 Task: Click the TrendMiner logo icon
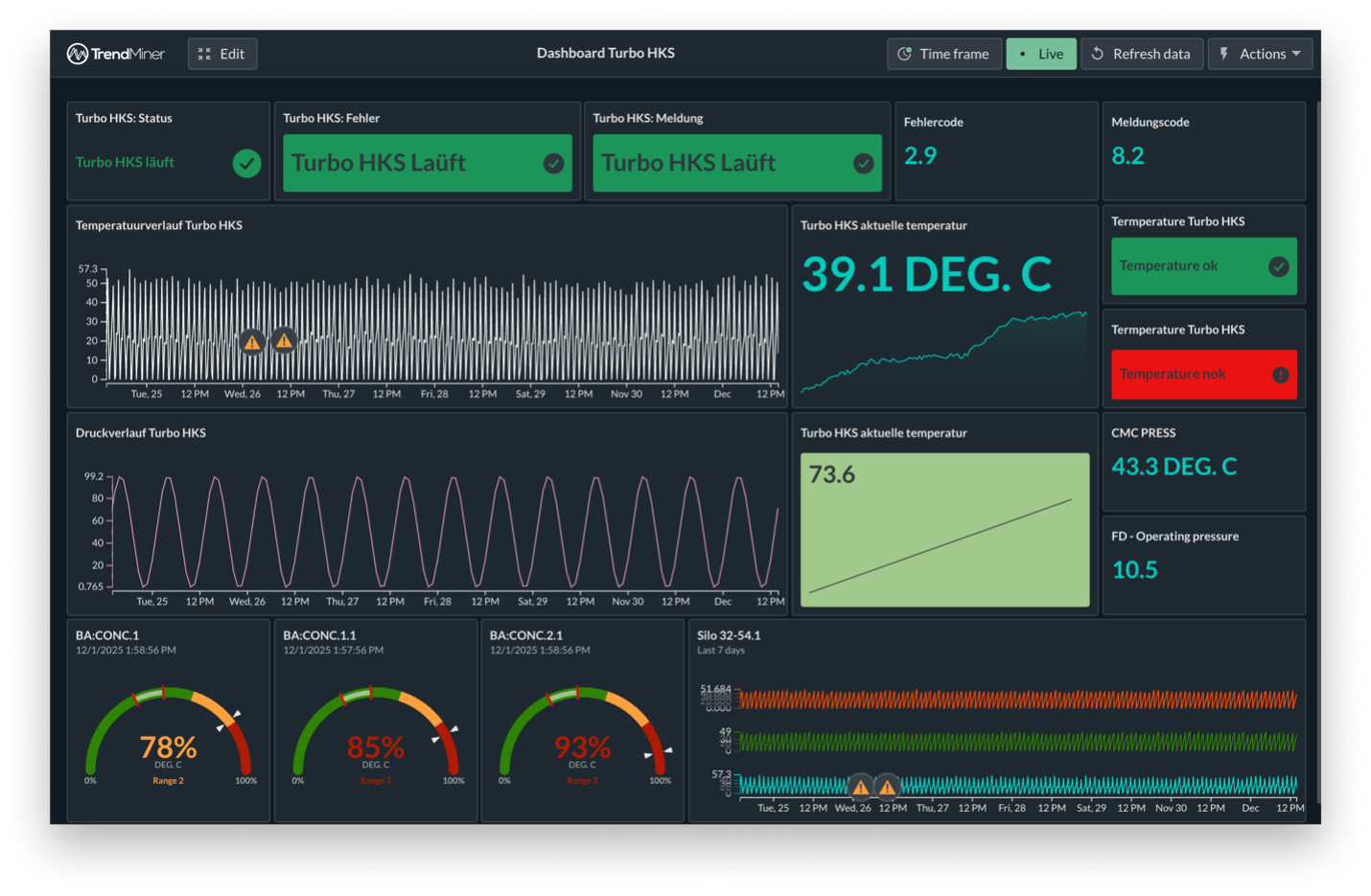pyautogui.click(x=78, y=54)
